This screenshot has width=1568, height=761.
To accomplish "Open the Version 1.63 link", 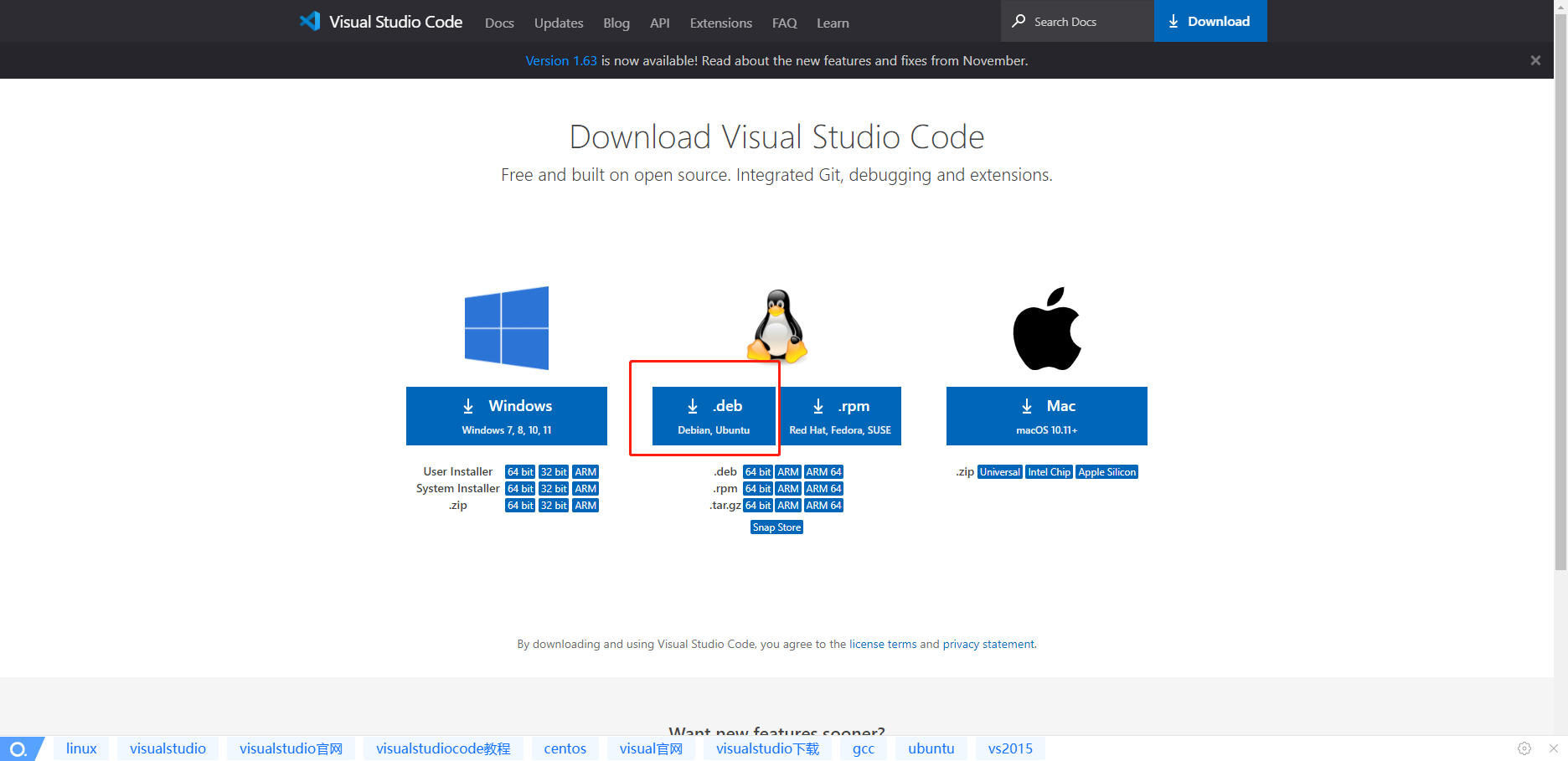I will pos(561,60).
